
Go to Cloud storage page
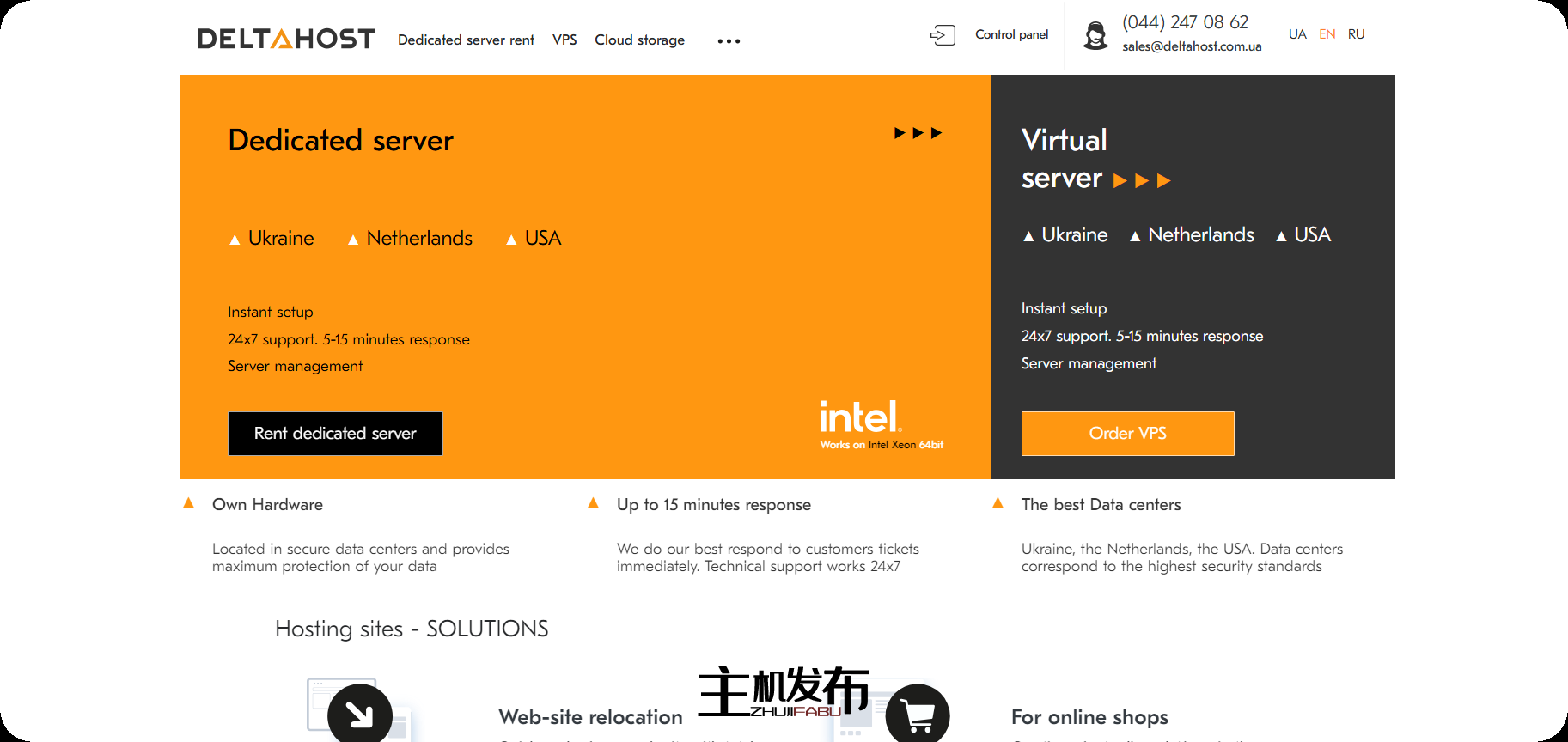coord(639,40)
